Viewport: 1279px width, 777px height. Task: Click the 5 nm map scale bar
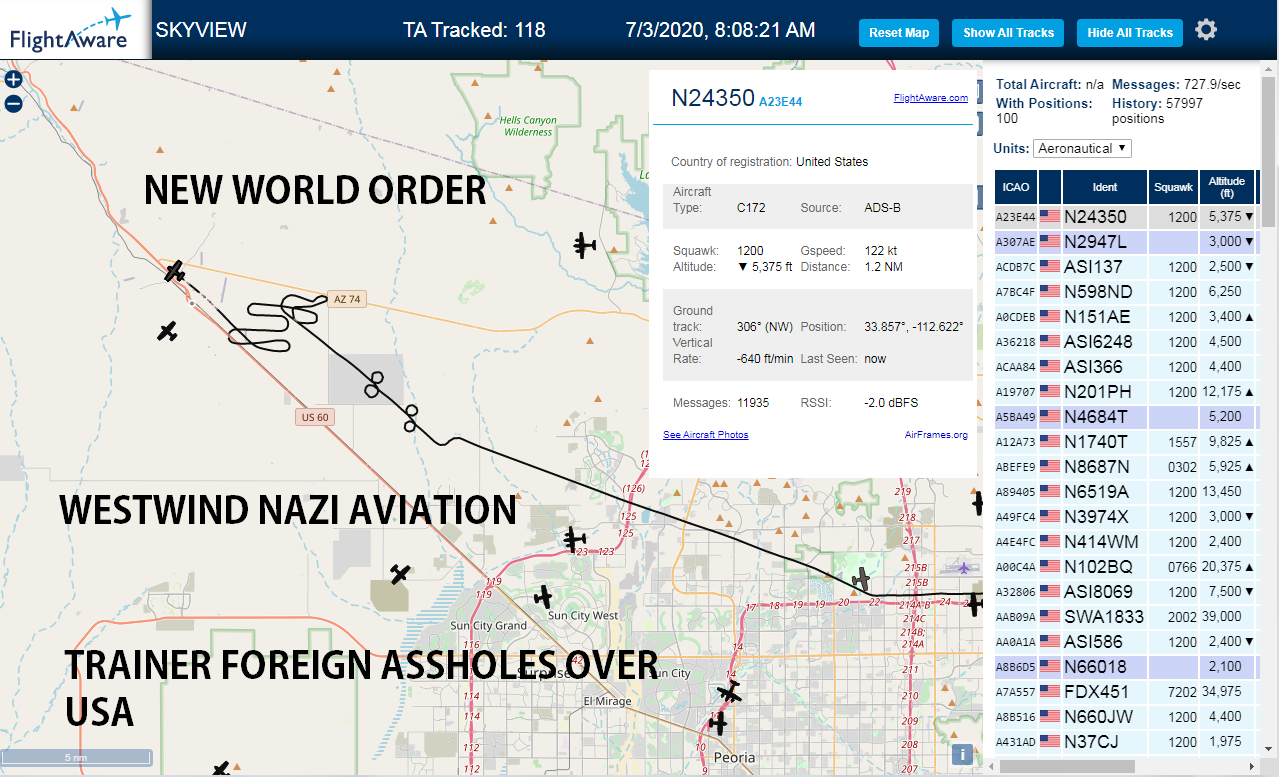click(76, 757)
